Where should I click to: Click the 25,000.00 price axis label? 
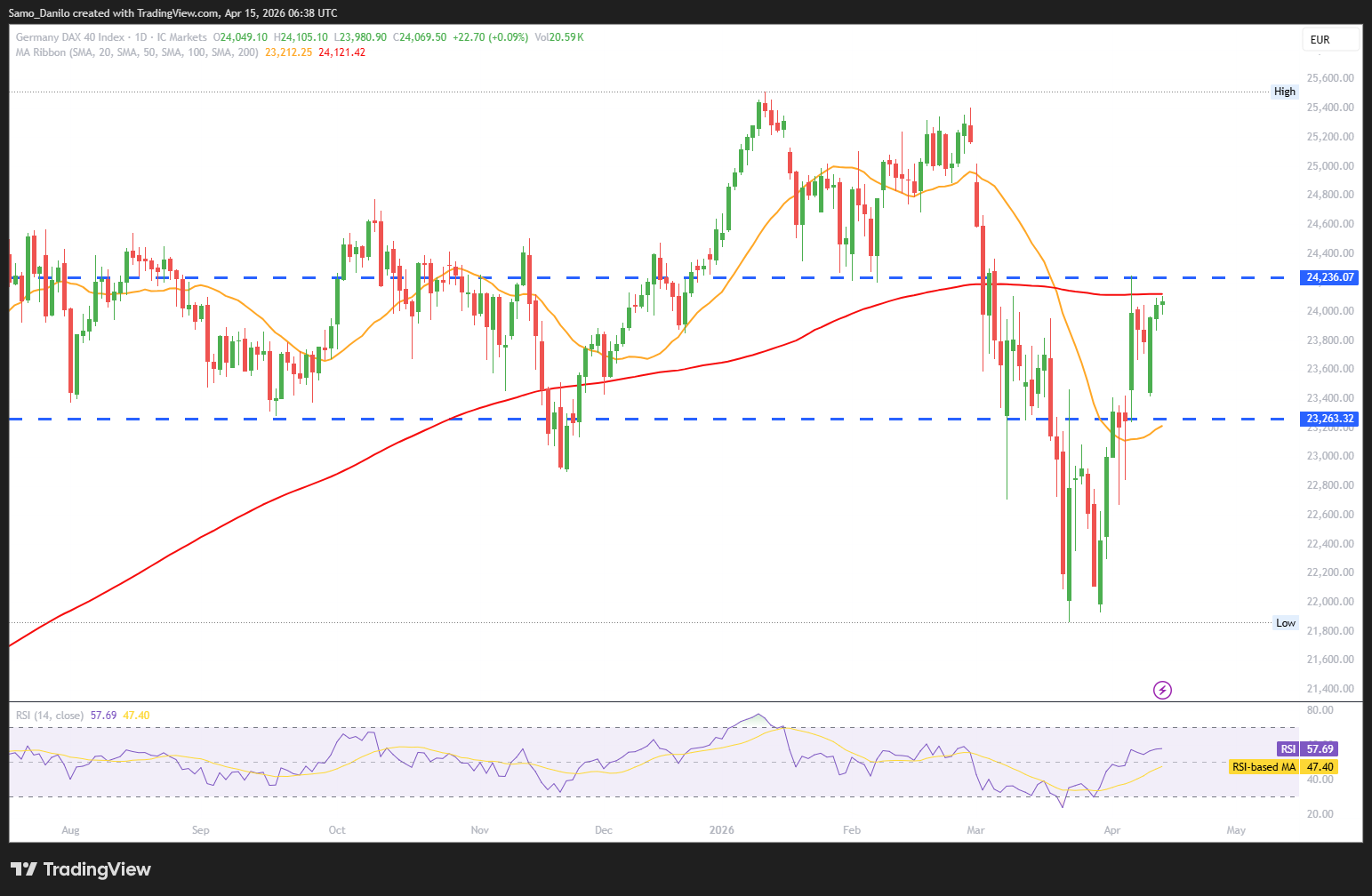pos(1329,166)
